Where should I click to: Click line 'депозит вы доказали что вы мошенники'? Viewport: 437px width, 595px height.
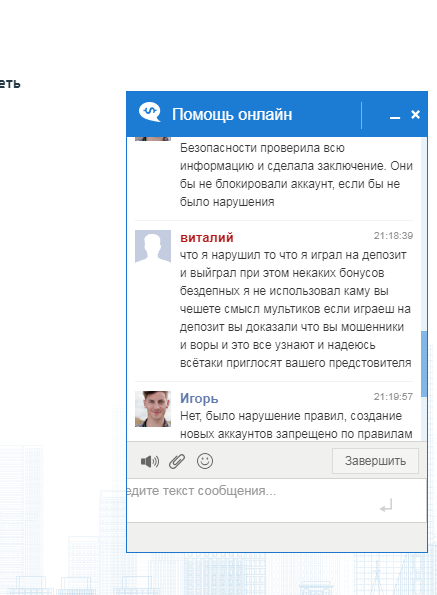pyautogui.click(x=292, y=327)
